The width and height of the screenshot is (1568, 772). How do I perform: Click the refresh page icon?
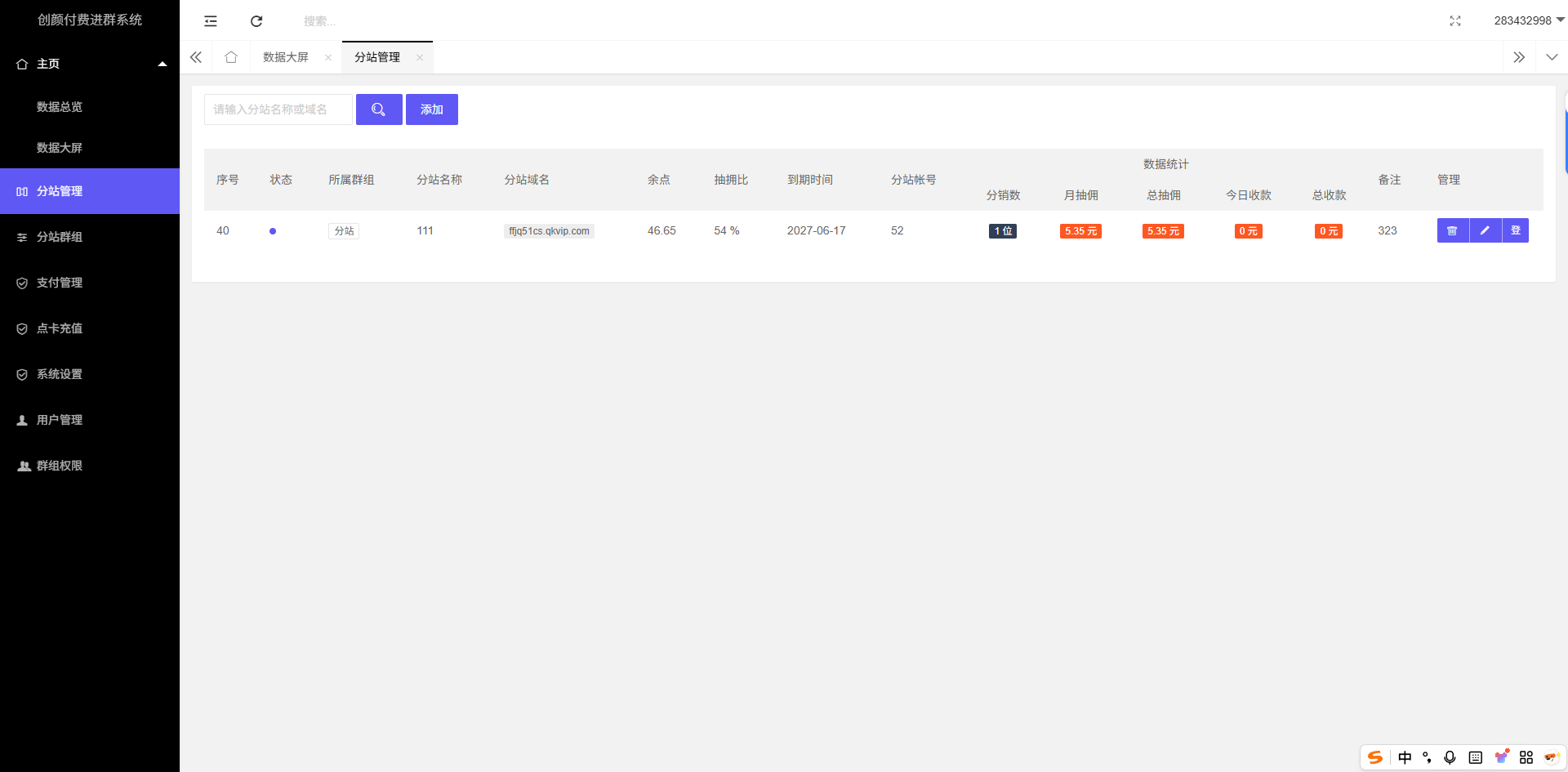pyautogui.click(x=256, y=21)
